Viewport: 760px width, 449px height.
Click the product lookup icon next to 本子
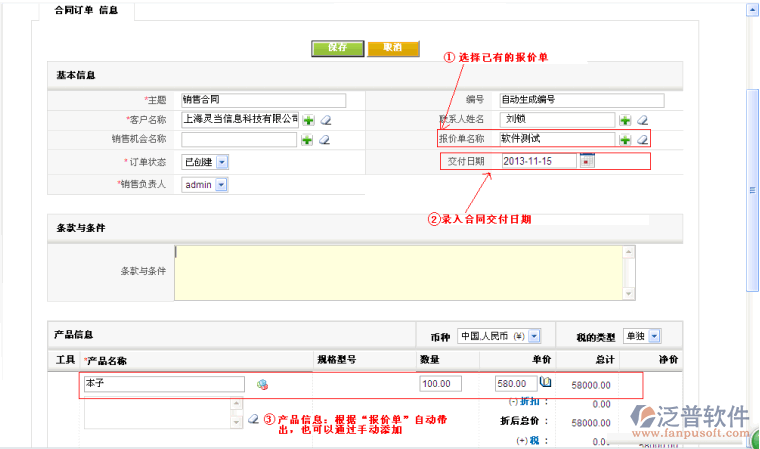pyautogui.click(x=262, y=384)
